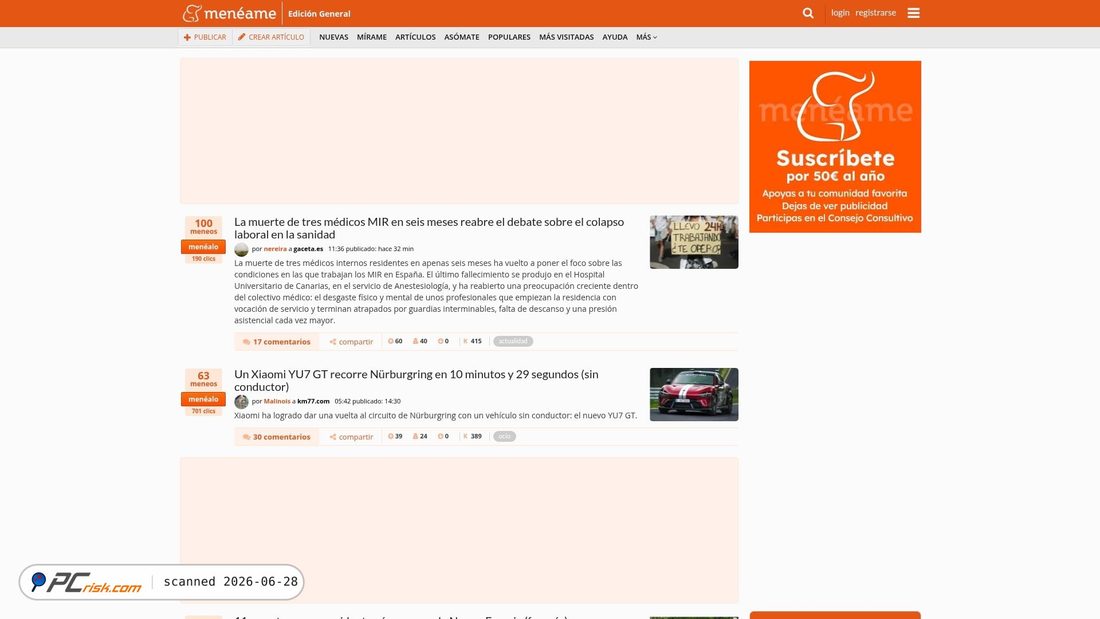Screen dimensions: 1100x619
Task: Open the Xiaomi YU7 GT Nürburgring headline
Action: click(x=417, y=380)
